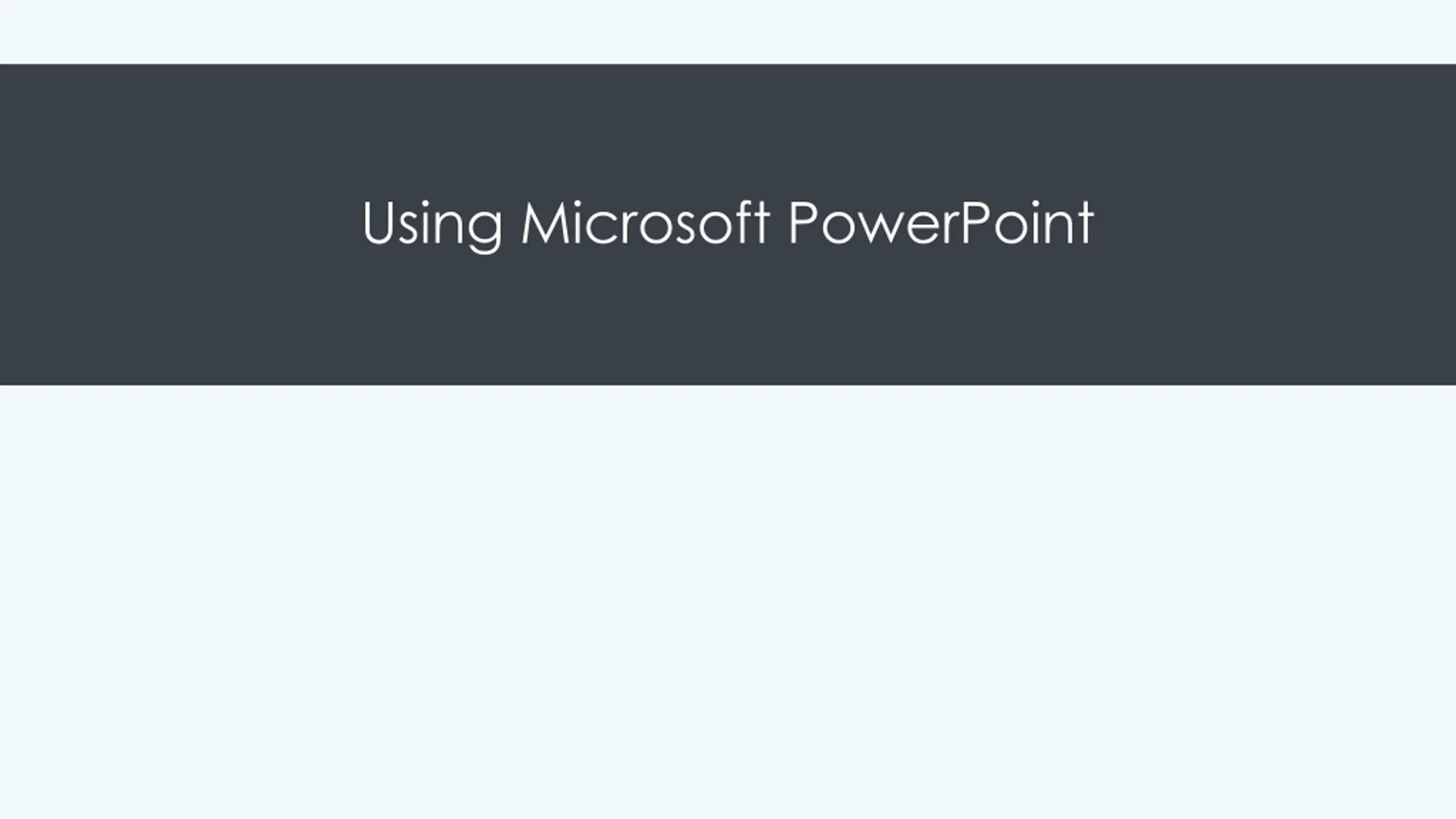This screenshot has height=819, width=1456.
Task: Click the space between Microsoft and PowerPoint
Action: pos(780,225)
